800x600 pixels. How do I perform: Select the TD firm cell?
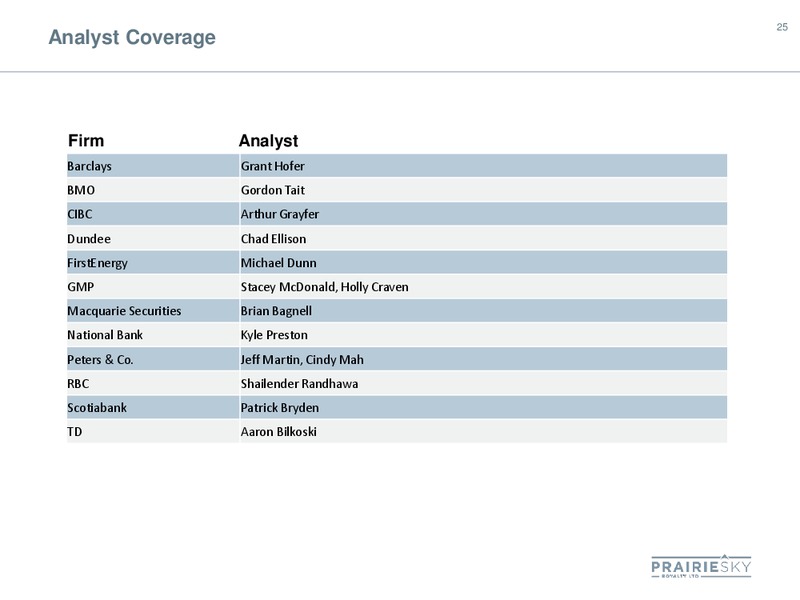click(x=153, y=432)
